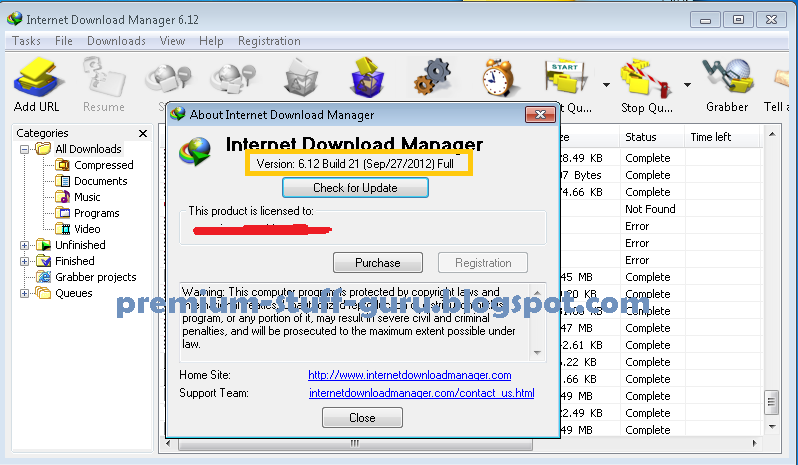798x465 pixels.
Task: Click the Status column header
Action: [x=651, y=137]
